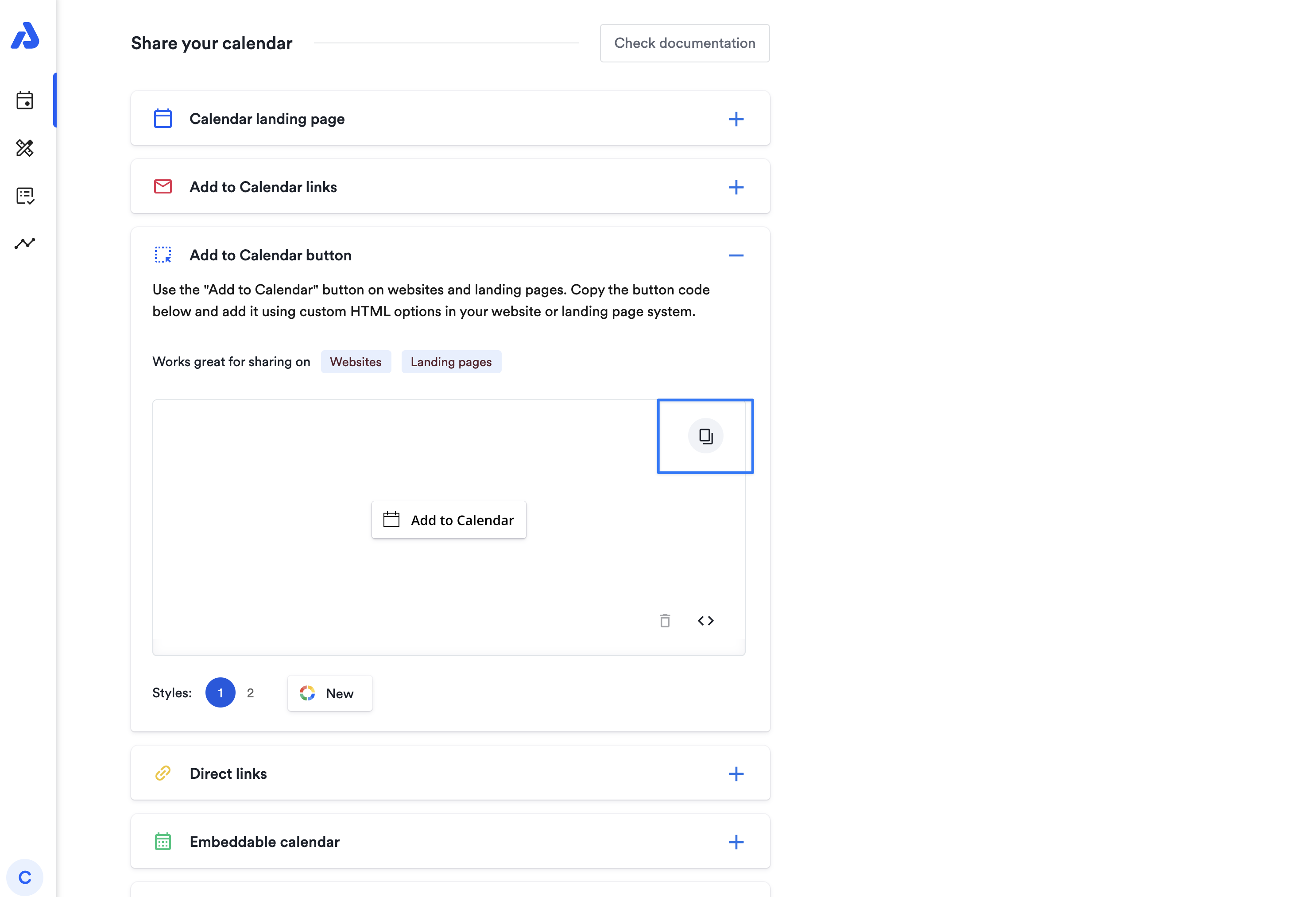
Task: Open the checklist form sidebar icon
Action: [25, 196]
